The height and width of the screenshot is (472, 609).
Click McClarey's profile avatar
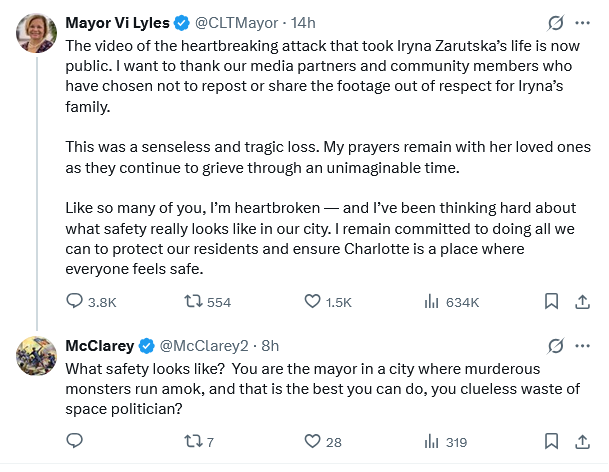point(35,358)
